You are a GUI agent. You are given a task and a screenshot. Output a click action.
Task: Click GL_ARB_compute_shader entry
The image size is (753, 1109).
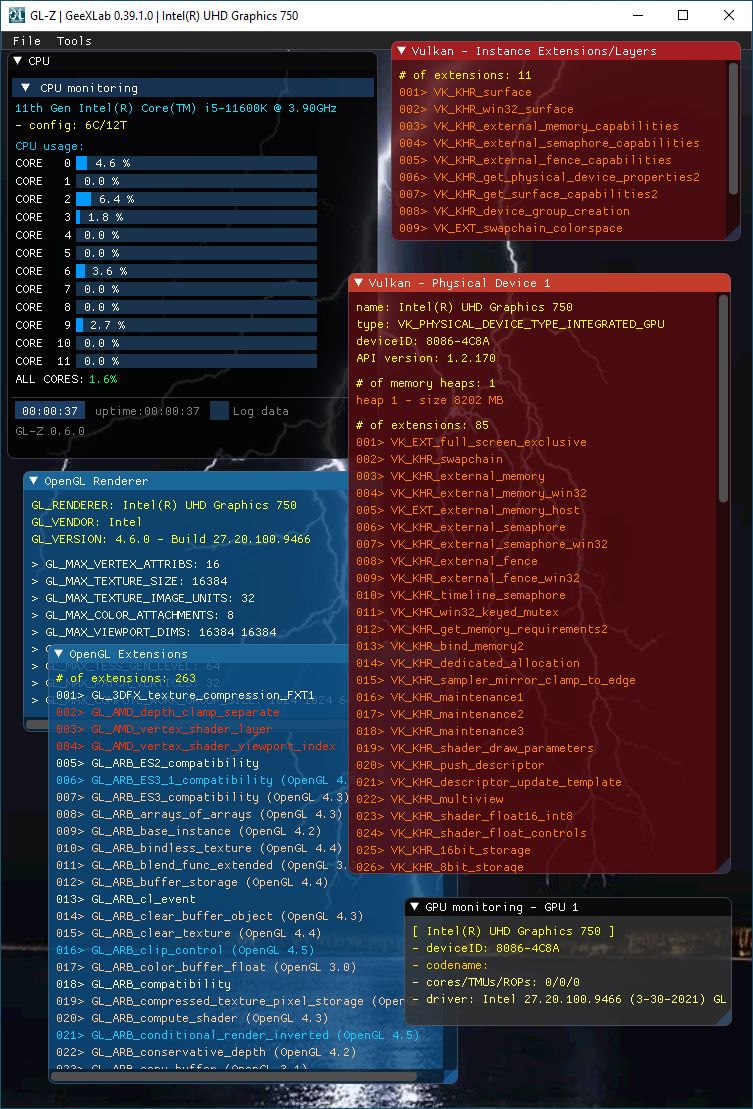click(x=192, y=1018)
